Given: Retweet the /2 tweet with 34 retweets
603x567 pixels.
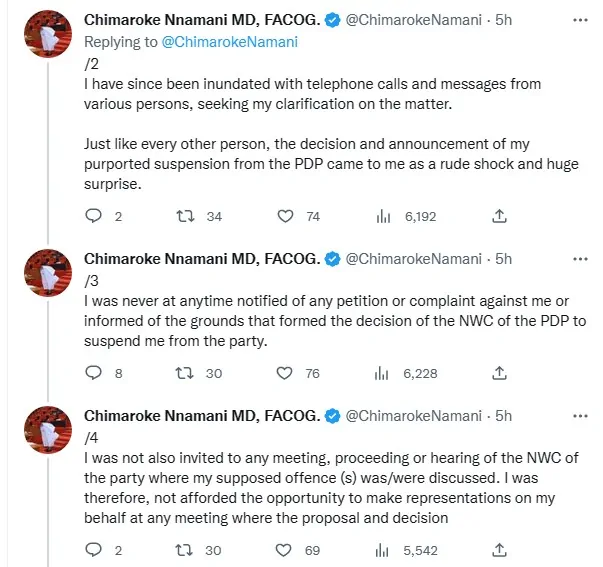Looking at the screenshot, I should [x=184, y=216].
